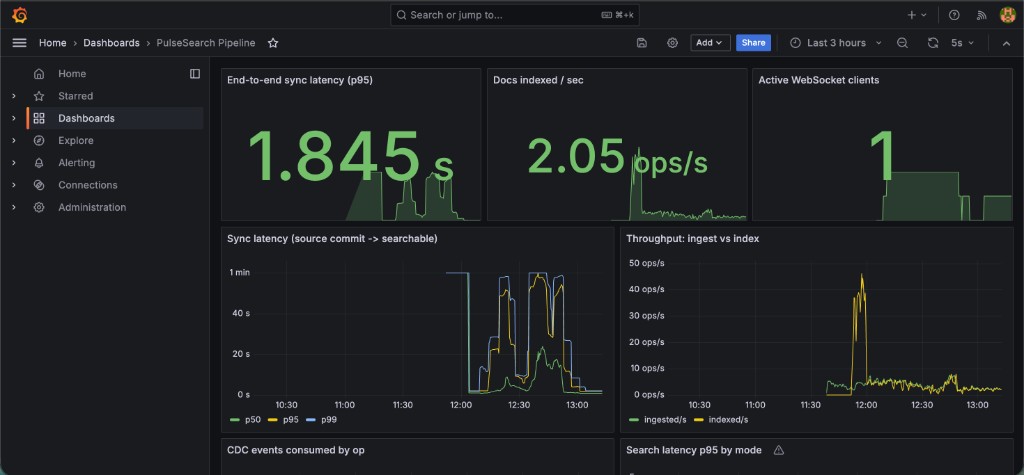Open Starred in sidebar
Screen dimensions: 1024x475
76,96
